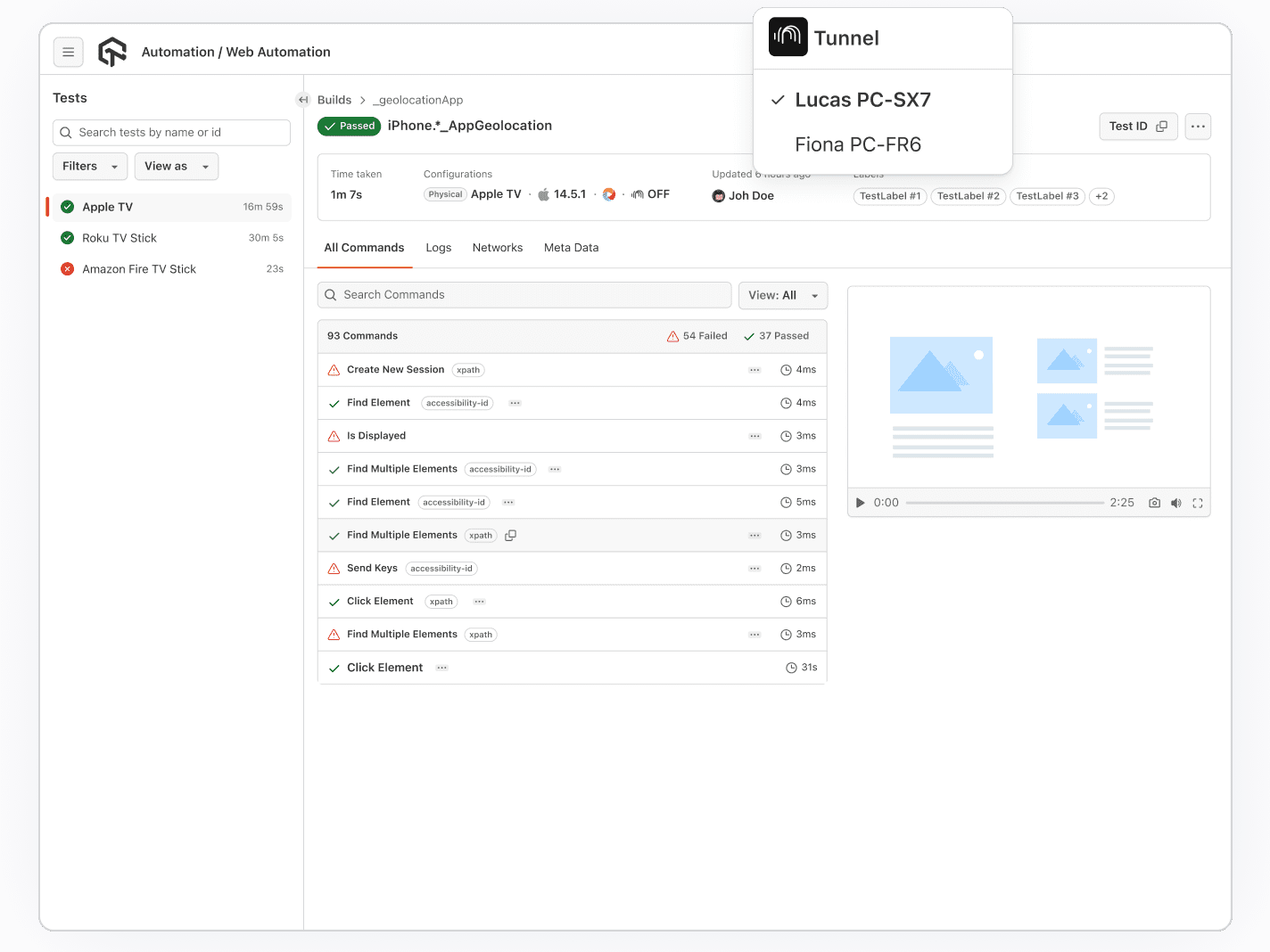The height and width of the screenshot is (952, 1270).
Task: Capture a screenshot from the video player
Action: click(1154, 502)
